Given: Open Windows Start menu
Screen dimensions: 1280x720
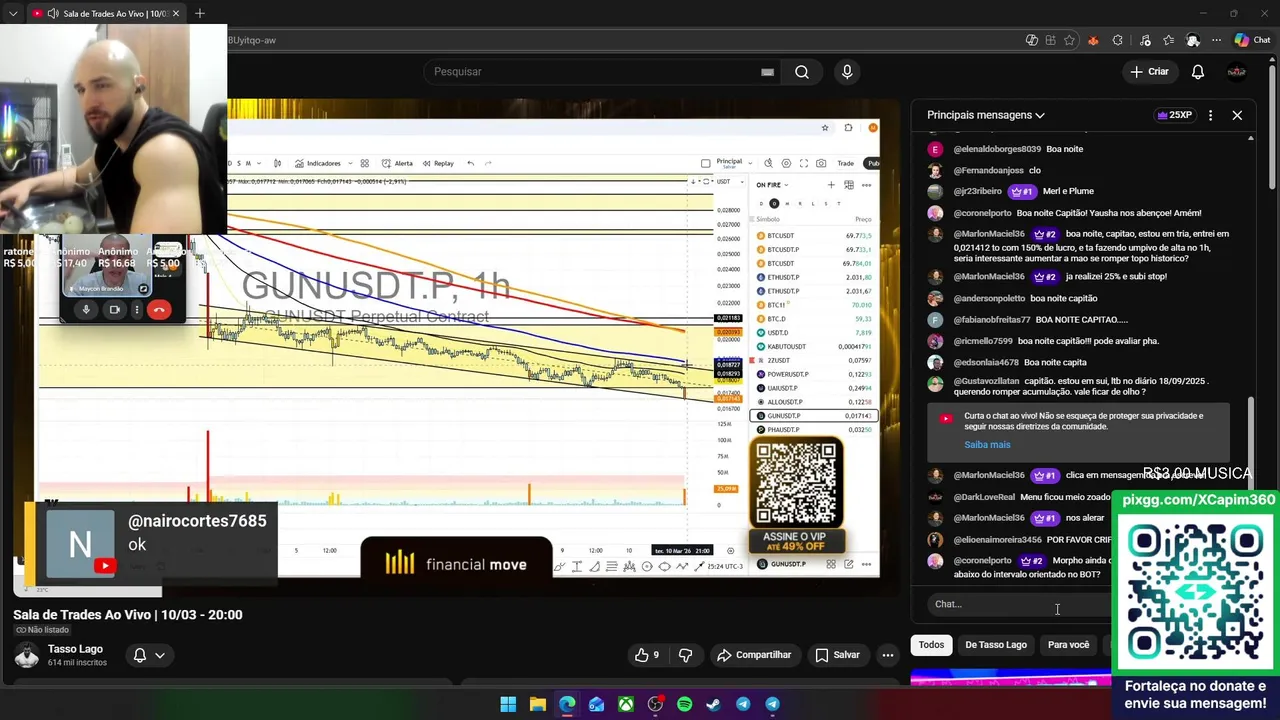Looking at the screenshot, I should click(x=508, y=704).
